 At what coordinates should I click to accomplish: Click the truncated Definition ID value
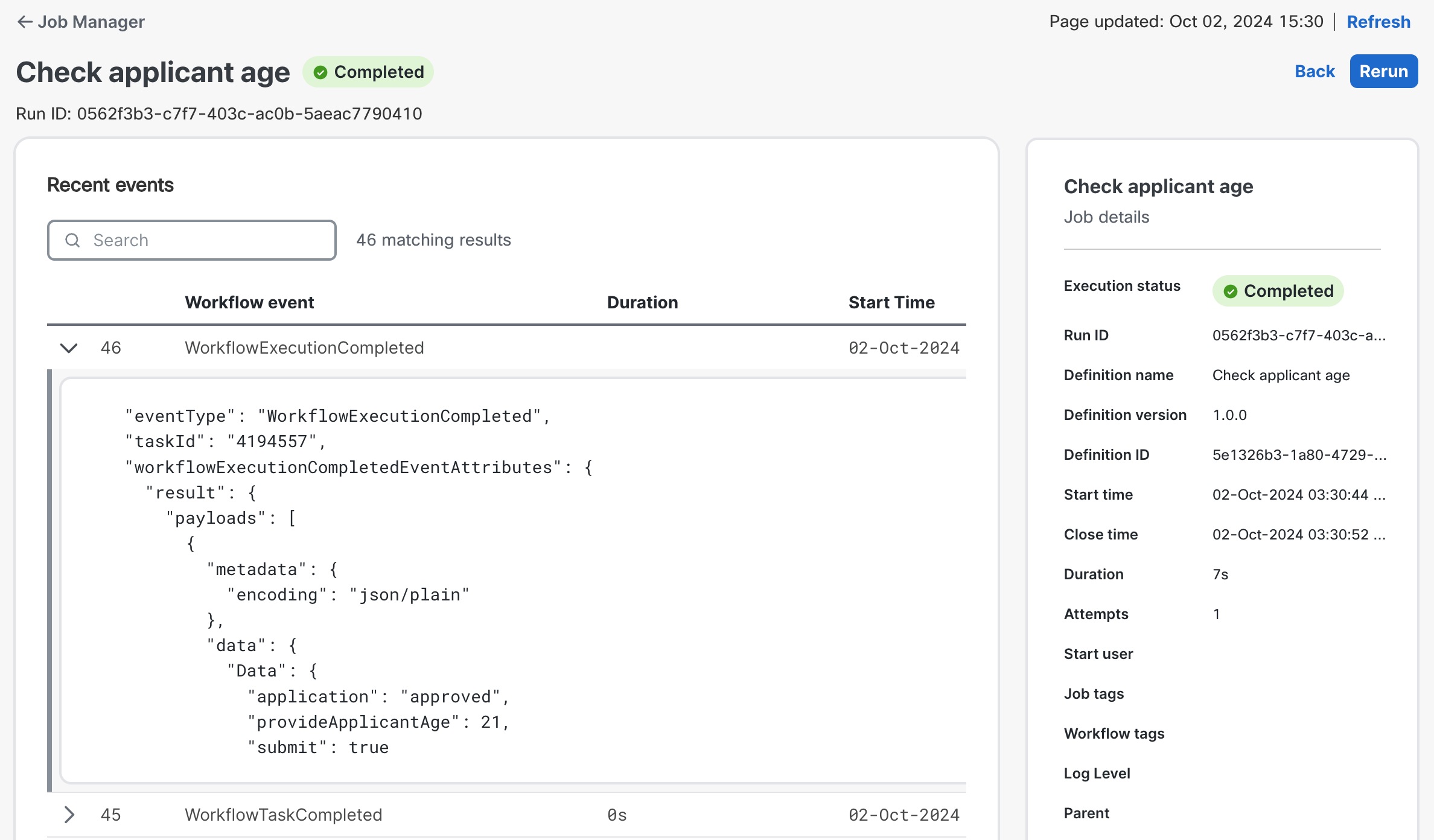[1298, 455]
